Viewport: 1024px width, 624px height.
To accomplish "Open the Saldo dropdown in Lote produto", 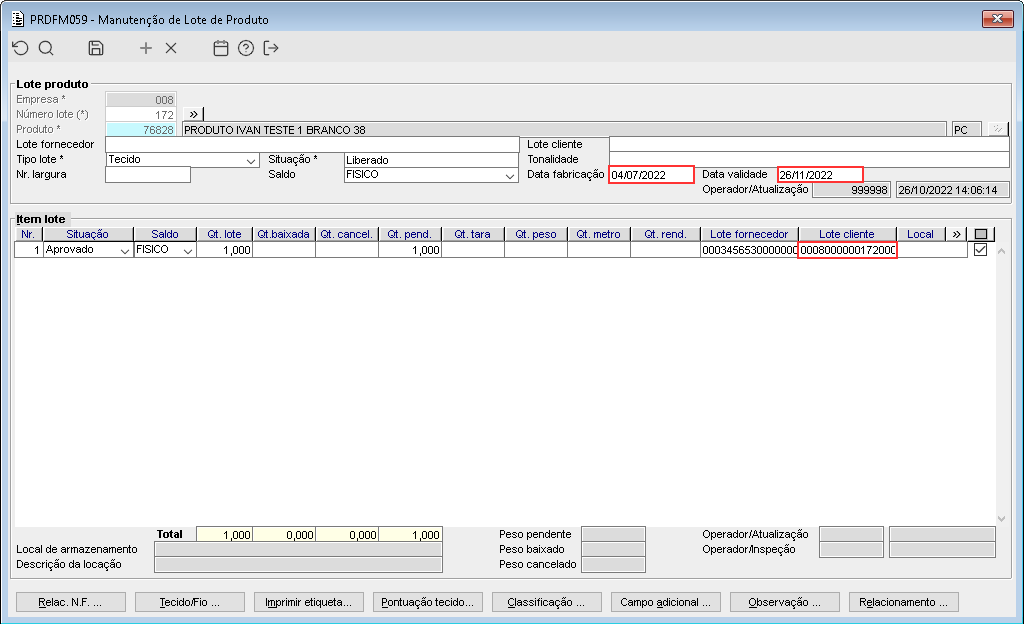I will (x=509, y=176).
